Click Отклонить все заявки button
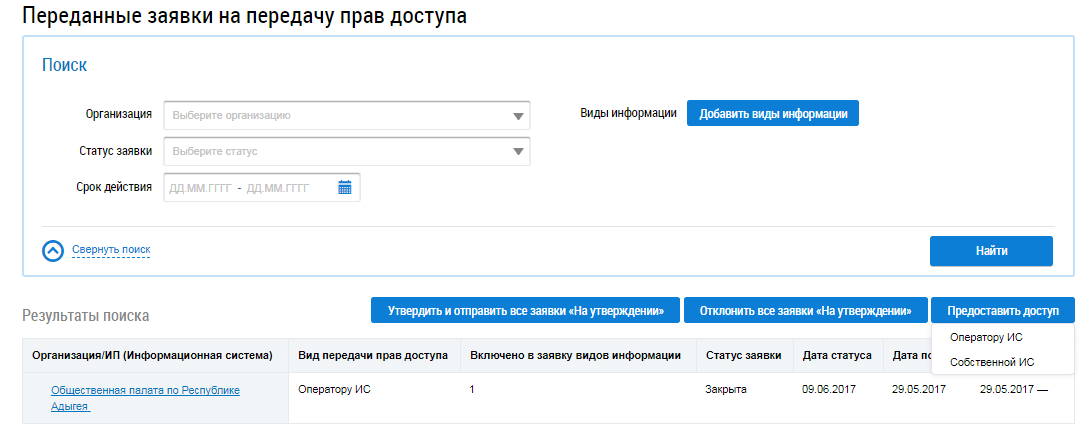The height and width of the screenshot is (445, 1087). point(805,311)
